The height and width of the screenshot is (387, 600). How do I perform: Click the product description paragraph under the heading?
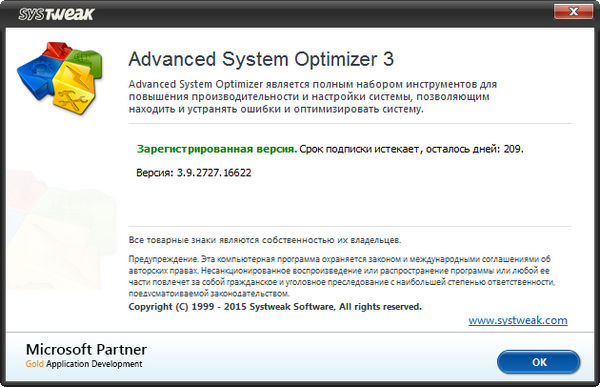click(x=313, y=96)
